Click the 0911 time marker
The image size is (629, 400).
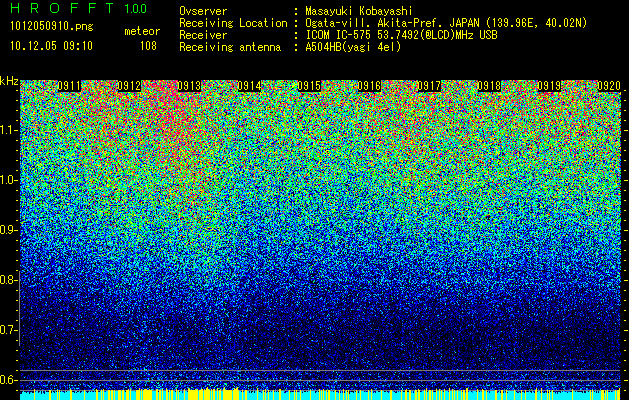pyautogui.click(x=69, y=86)
